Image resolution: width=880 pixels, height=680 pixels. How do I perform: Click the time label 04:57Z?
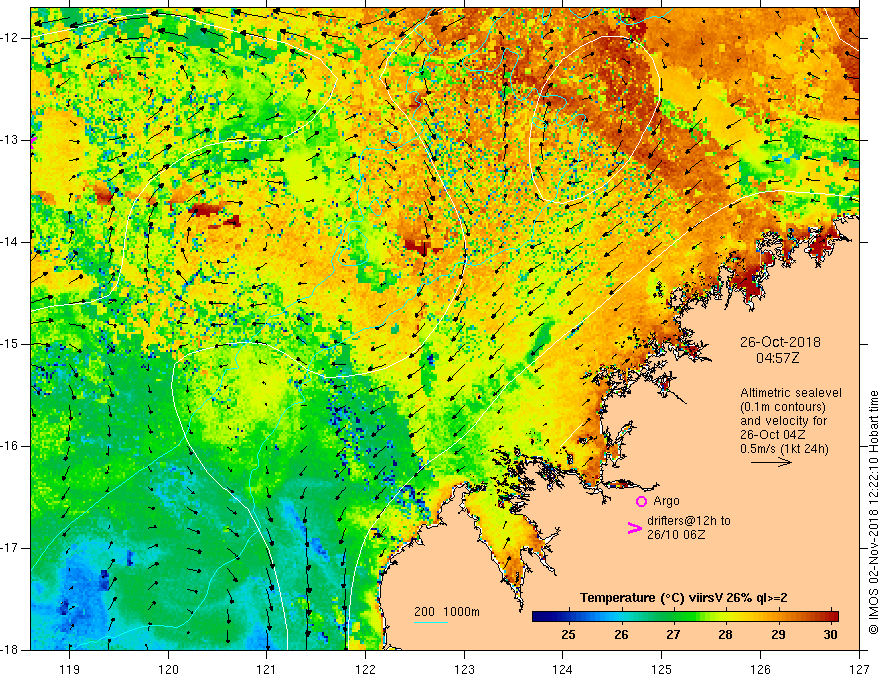coord(777,358)
